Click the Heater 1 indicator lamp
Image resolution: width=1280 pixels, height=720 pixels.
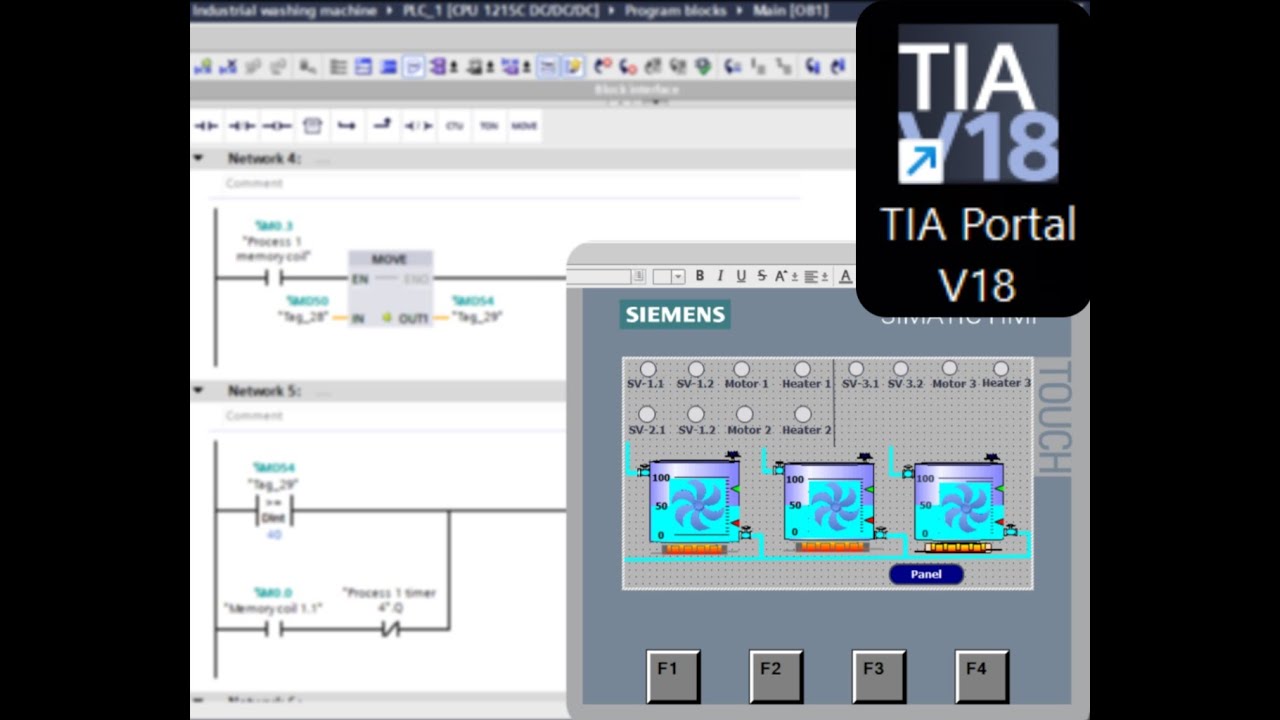tap(802, 369)
